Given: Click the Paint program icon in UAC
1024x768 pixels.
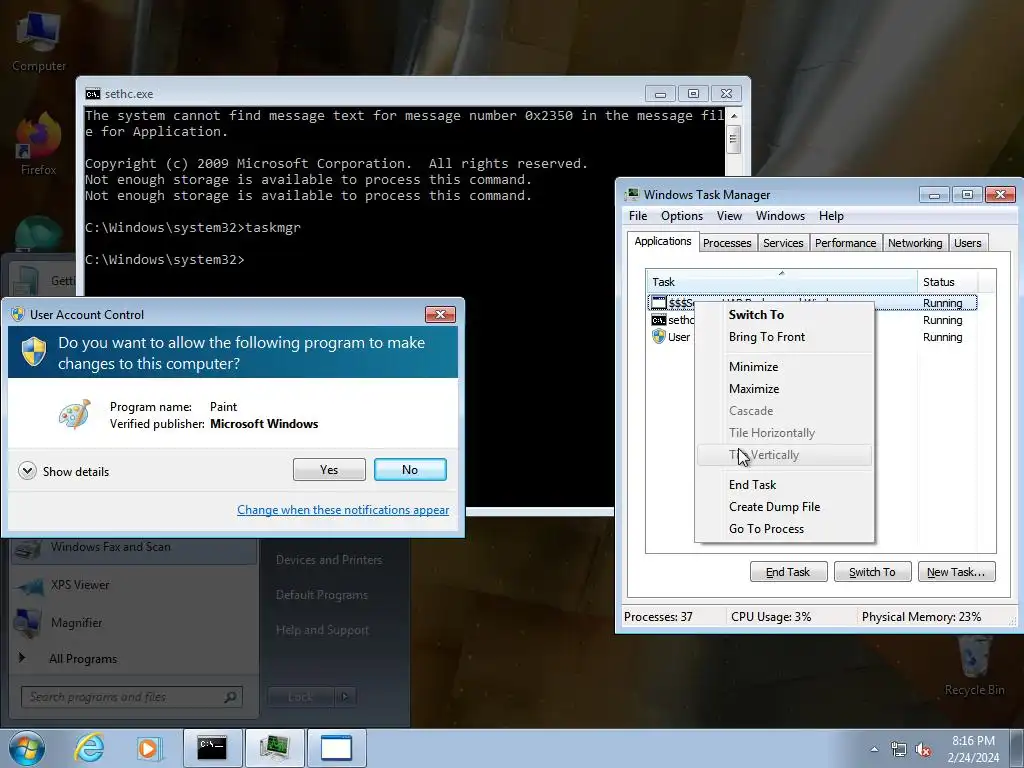Looking at the screenshot, I should 74,414.
